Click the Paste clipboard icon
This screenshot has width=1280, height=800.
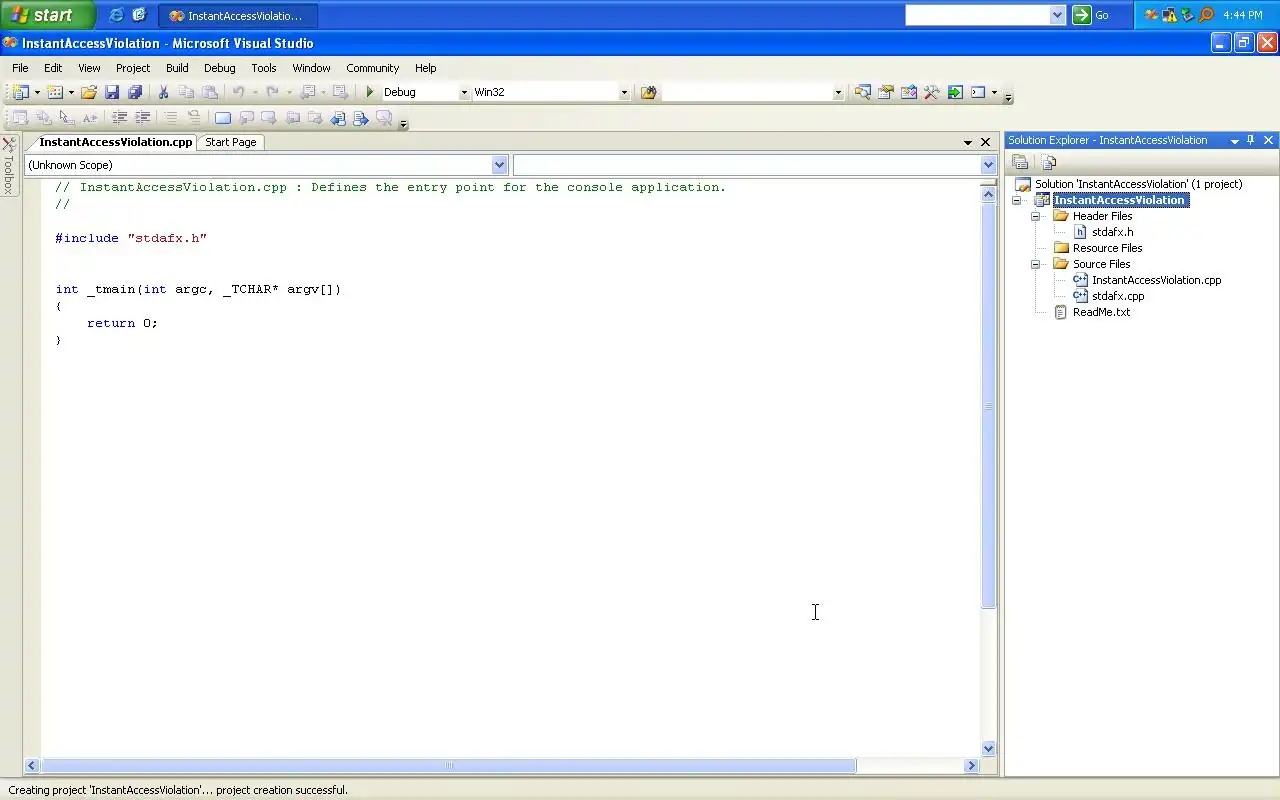(209, 92)
